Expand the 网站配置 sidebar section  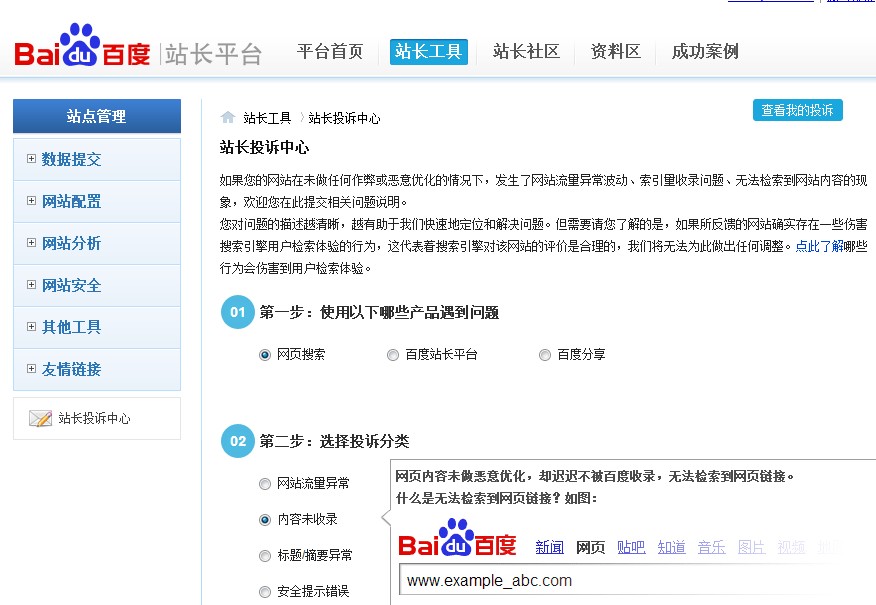tap(71, 202)
